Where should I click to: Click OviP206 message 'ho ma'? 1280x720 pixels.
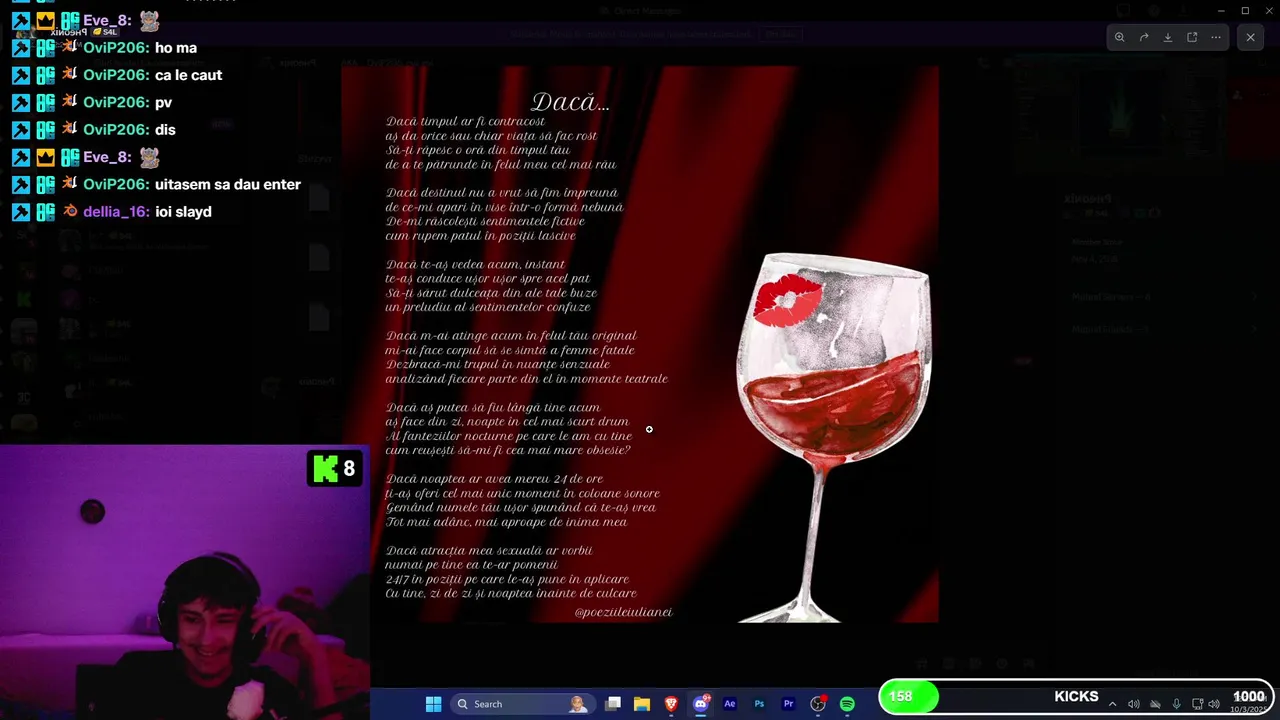pyautogui.click(x=176, y=48)
